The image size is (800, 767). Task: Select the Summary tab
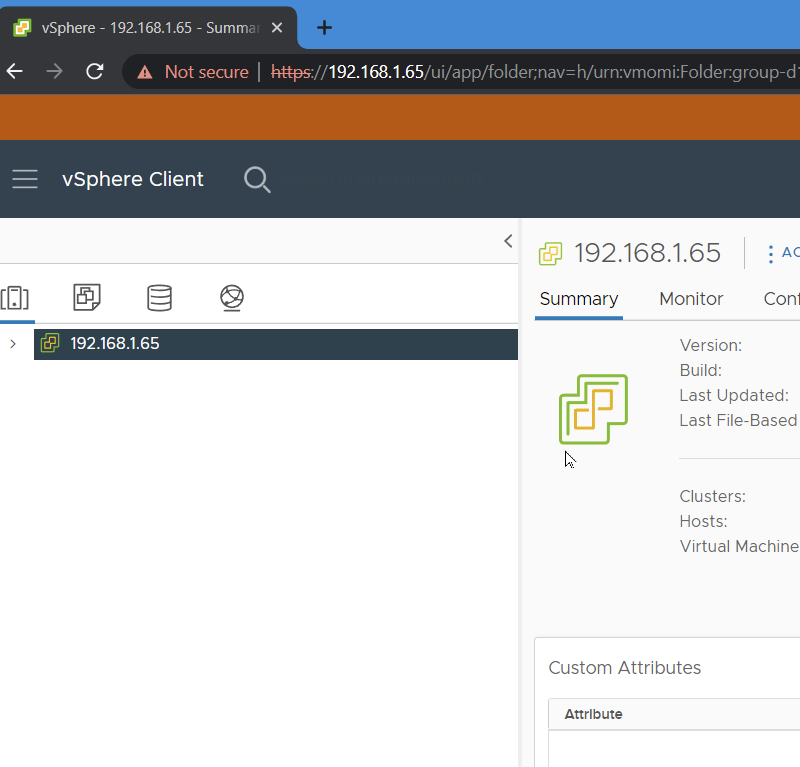[x=579, y=299]
